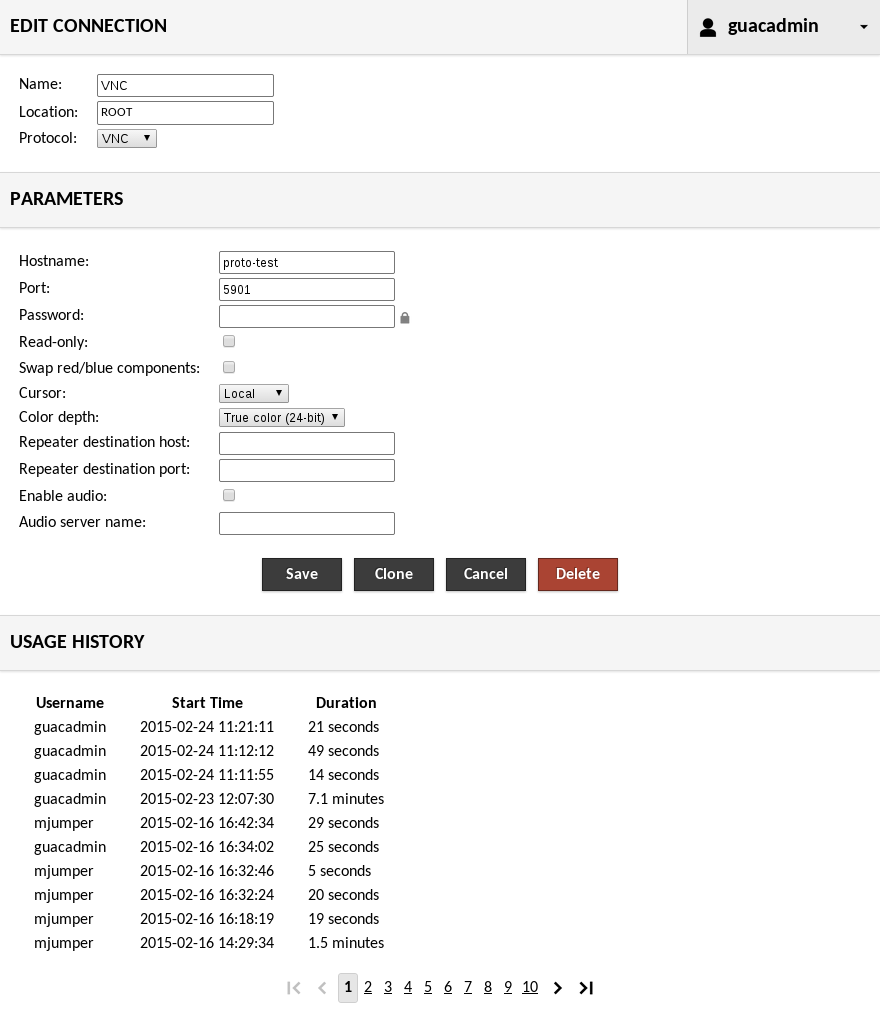This screenshot has height=1019, width=880.
Task: Open the Color depth dropdown
Action: tap(282, 418)
